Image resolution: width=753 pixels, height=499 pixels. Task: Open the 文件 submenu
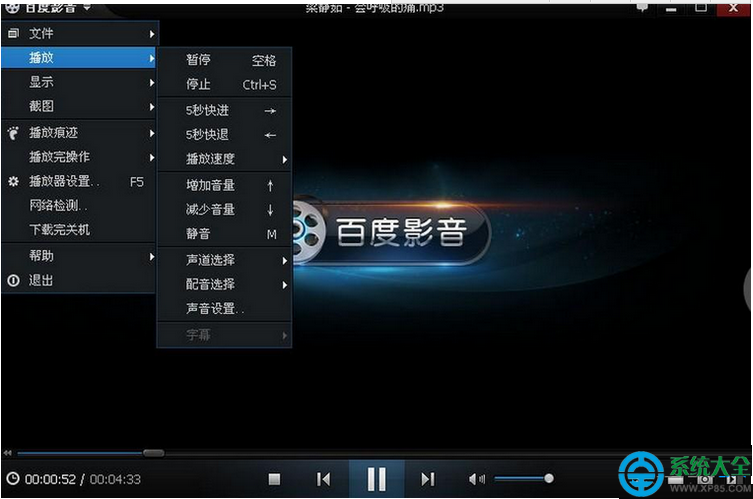79,34
